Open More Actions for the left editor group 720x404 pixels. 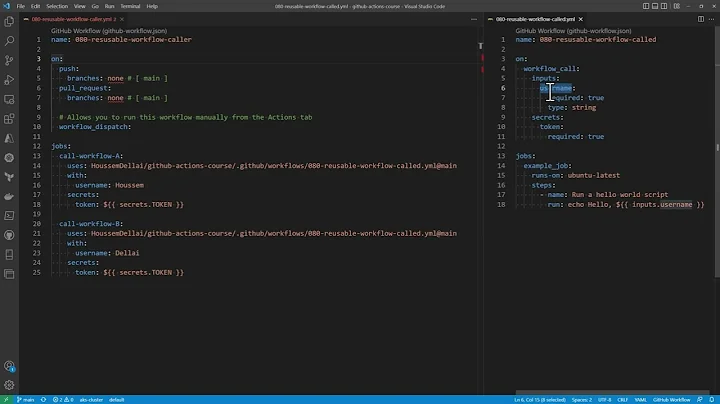point(474,19)
